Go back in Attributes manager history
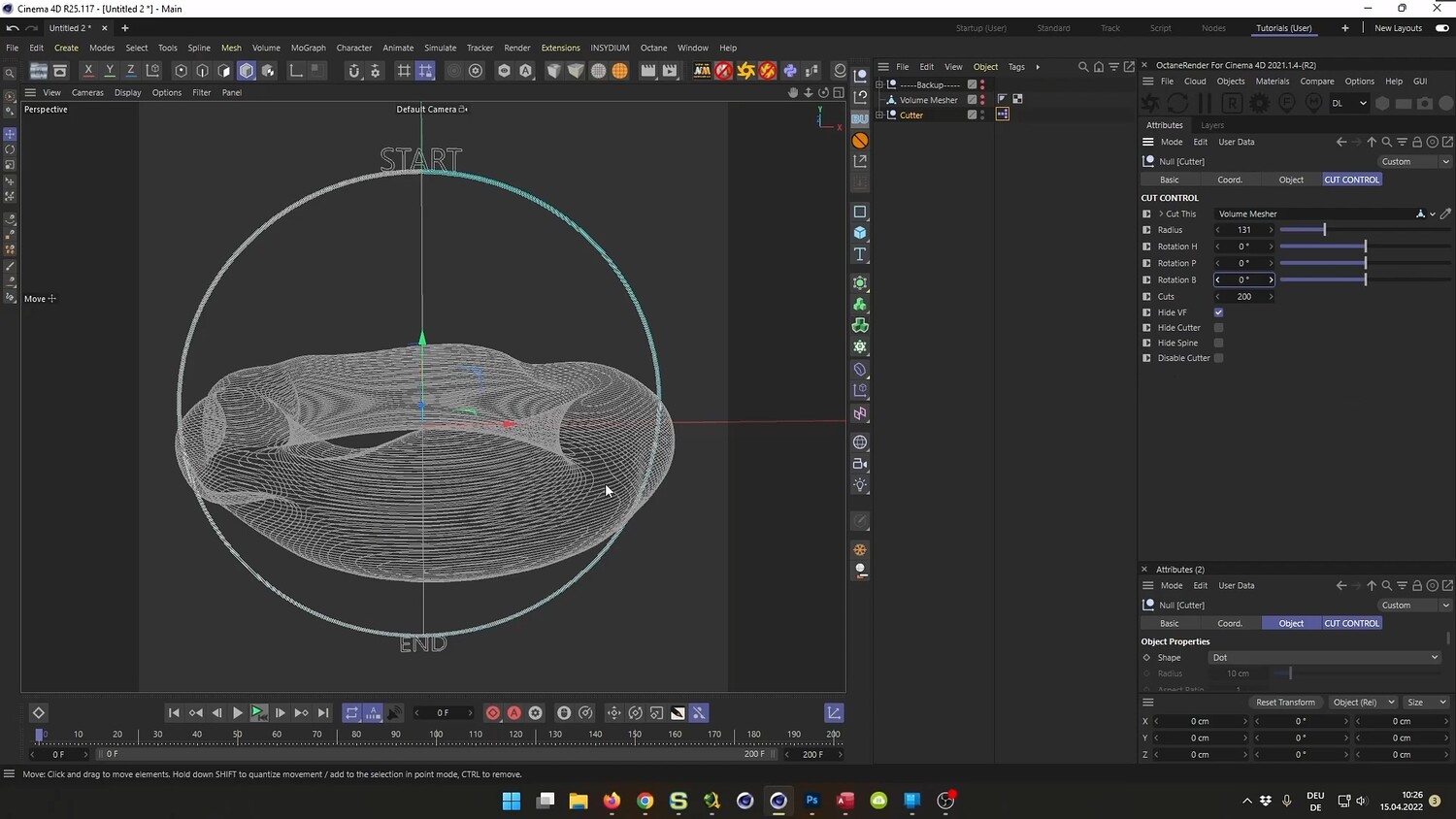 (1341, 142)
